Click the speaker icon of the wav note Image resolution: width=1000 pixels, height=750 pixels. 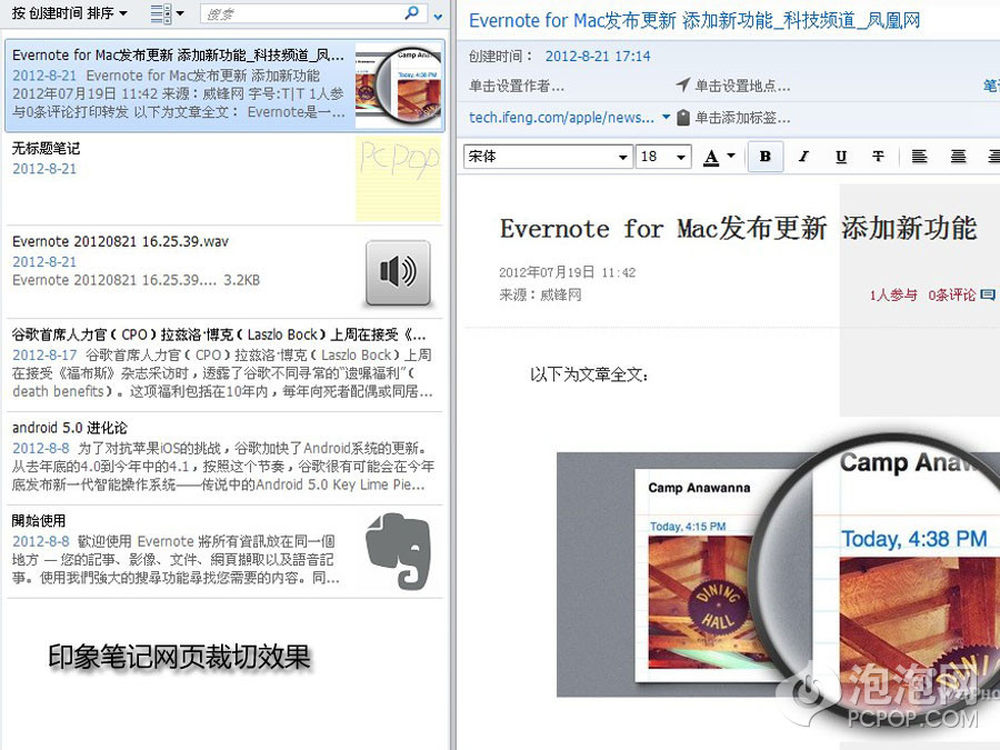[x=398, y=272]
